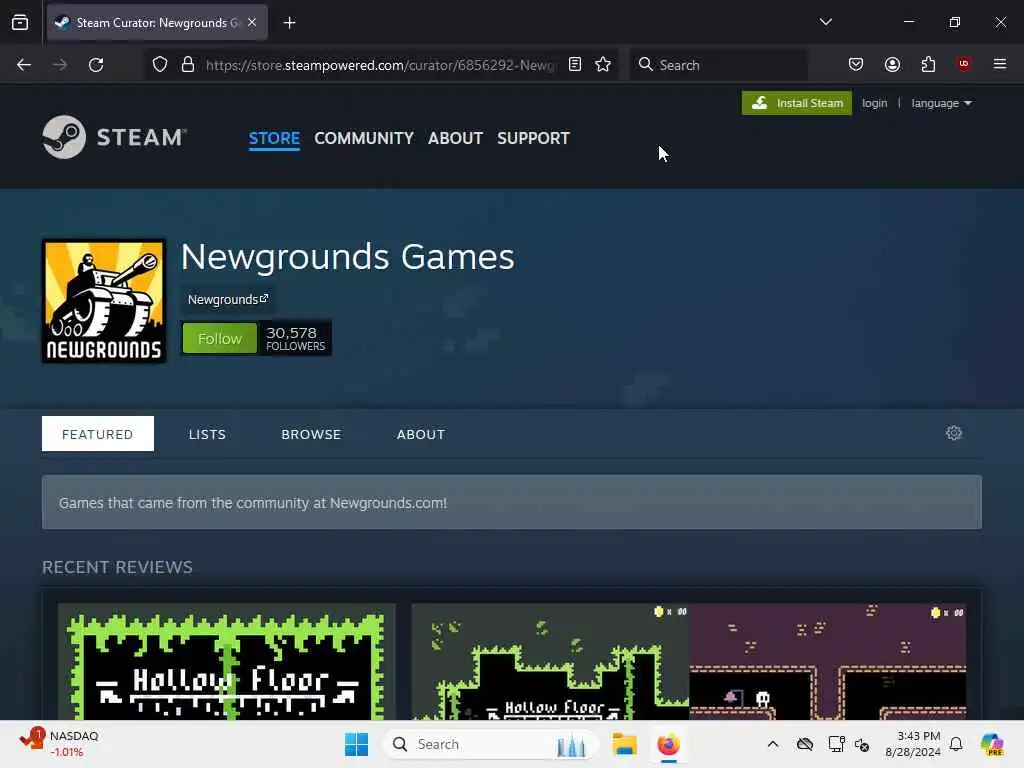Viewport: 1024px width, 768px height.
Task: Go forward to the next page
Action: coord(60,65)
